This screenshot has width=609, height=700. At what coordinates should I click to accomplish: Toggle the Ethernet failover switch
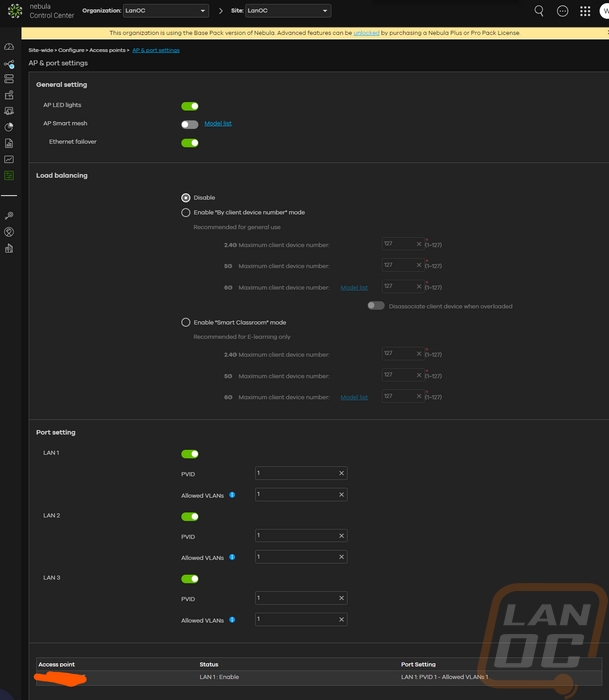[x=190, y=143]
